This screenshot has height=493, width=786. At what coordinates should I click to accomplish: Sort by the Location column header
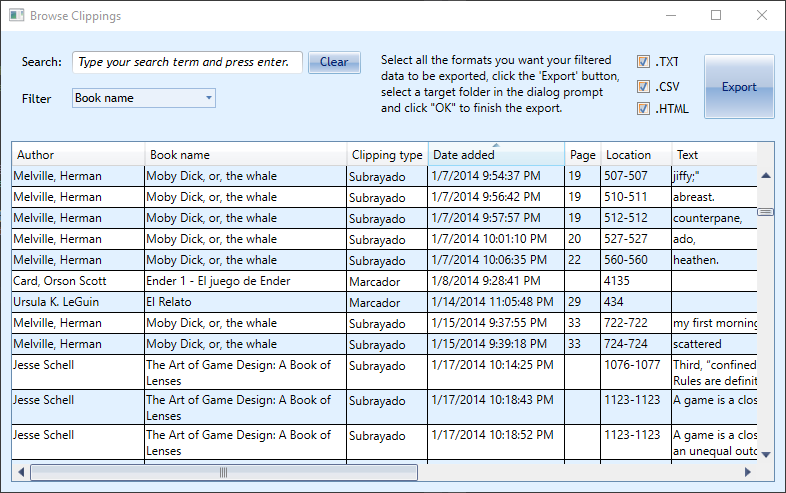click(636, 154)
